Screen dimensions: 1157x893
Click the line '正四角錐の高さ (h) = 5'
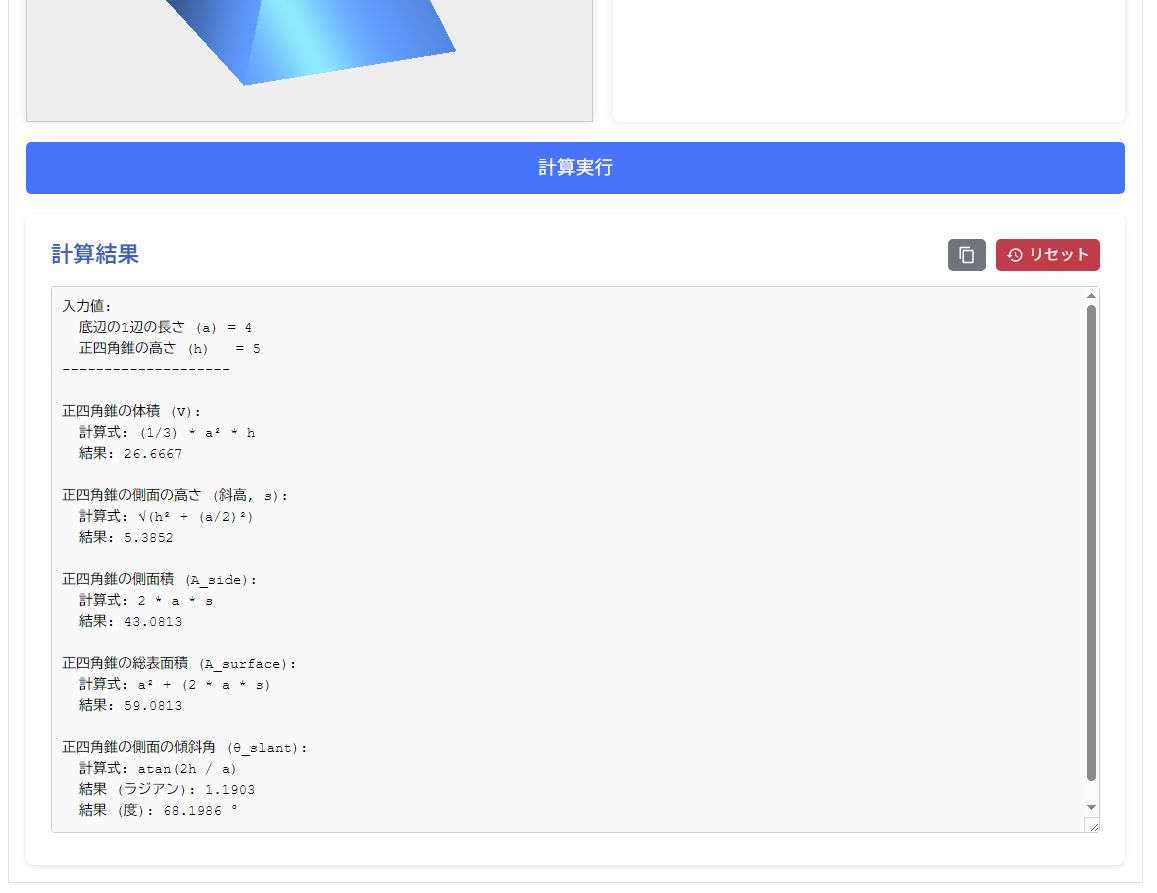[170, 348]
